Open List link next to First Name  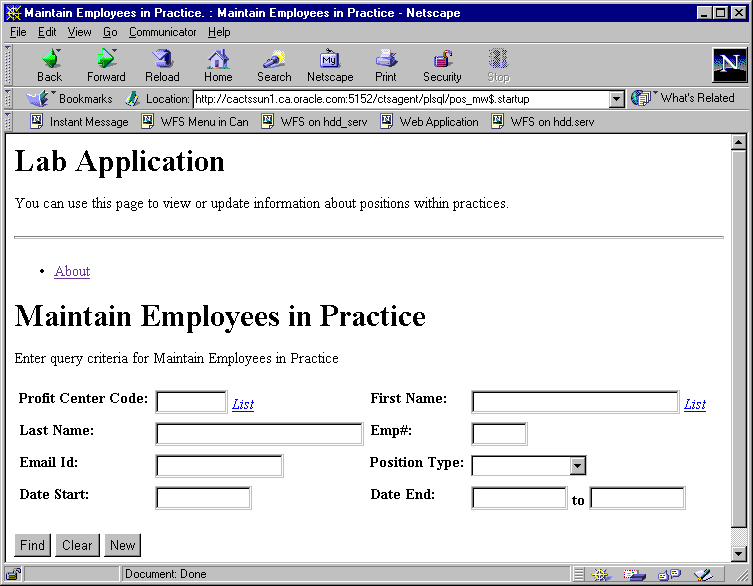(x=695, y=404)
